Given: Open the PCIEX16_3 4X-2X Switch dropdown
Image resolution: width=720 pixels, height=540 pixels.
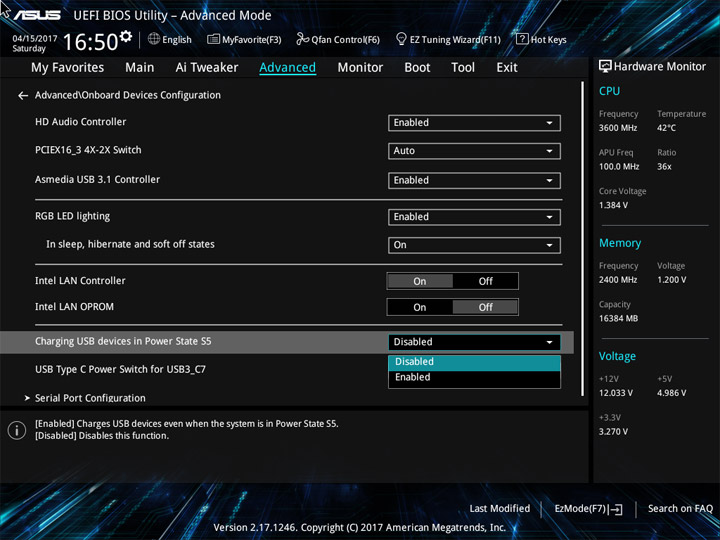Looking at the screenshot, I should click(x=474, y=151).
